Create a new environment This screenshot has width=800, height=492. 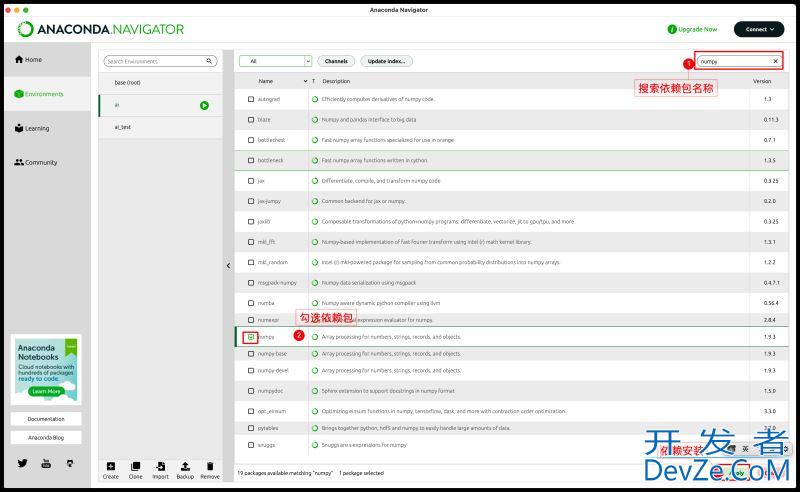tap(110, 471)
